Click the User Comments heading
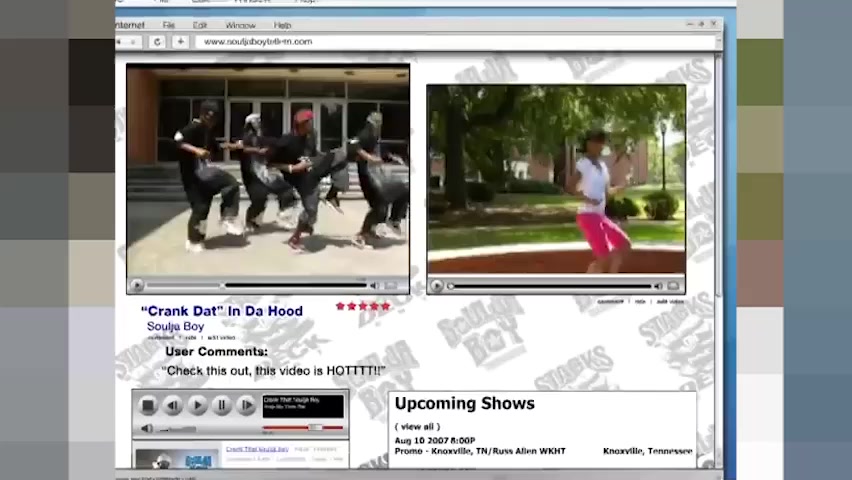 click(x=216, y=352)
